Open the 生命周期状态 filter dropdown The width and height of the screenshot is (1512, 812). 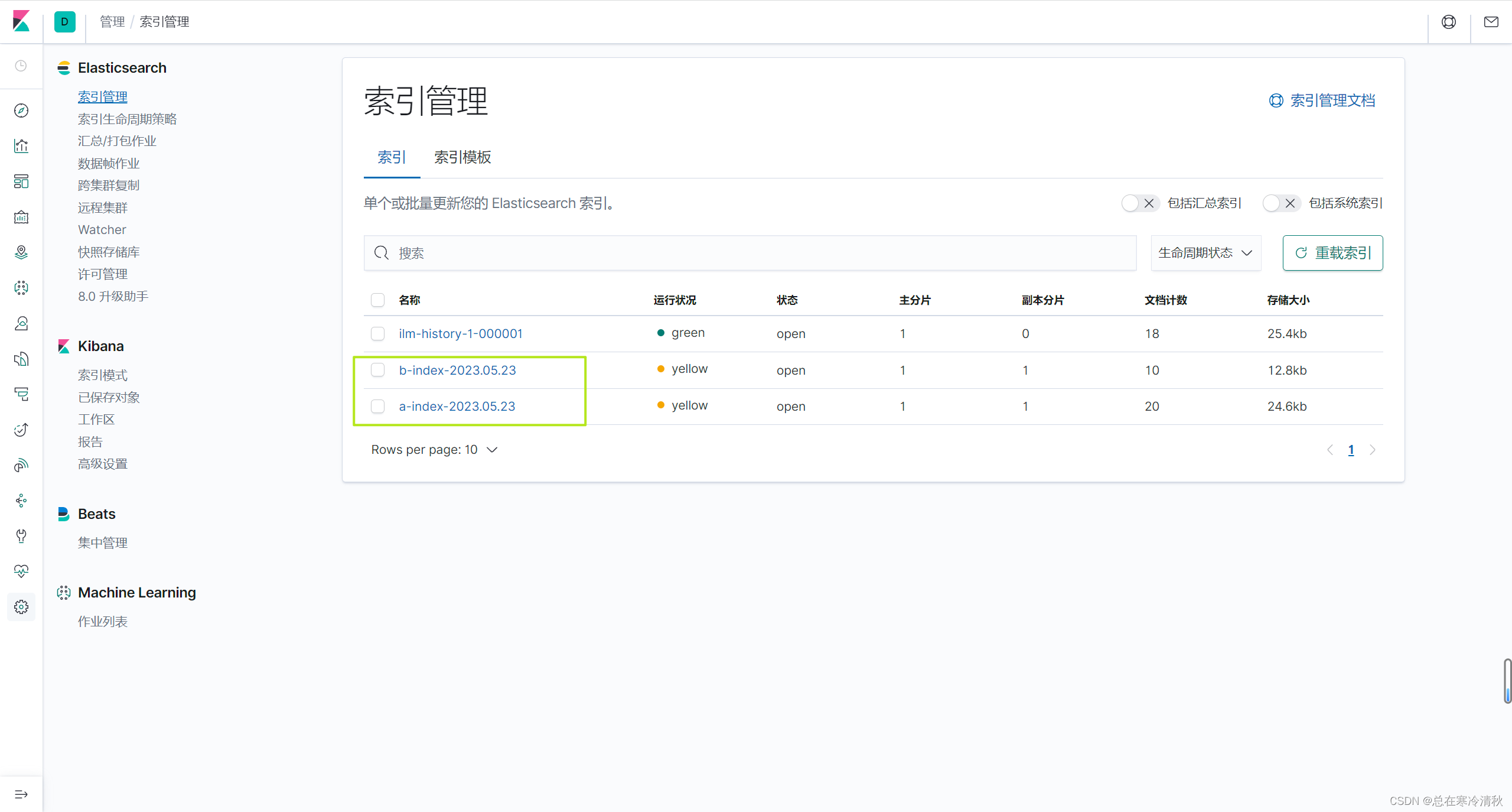1205,253
